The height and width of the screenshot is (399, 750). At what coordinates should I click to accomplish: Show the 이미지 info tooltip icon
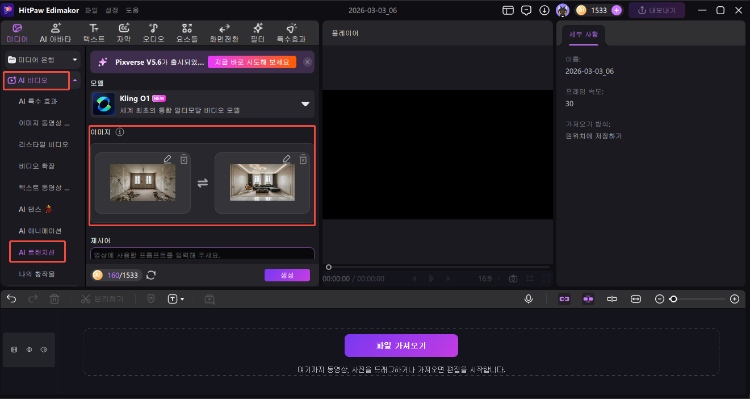click(x=120, y=132)
